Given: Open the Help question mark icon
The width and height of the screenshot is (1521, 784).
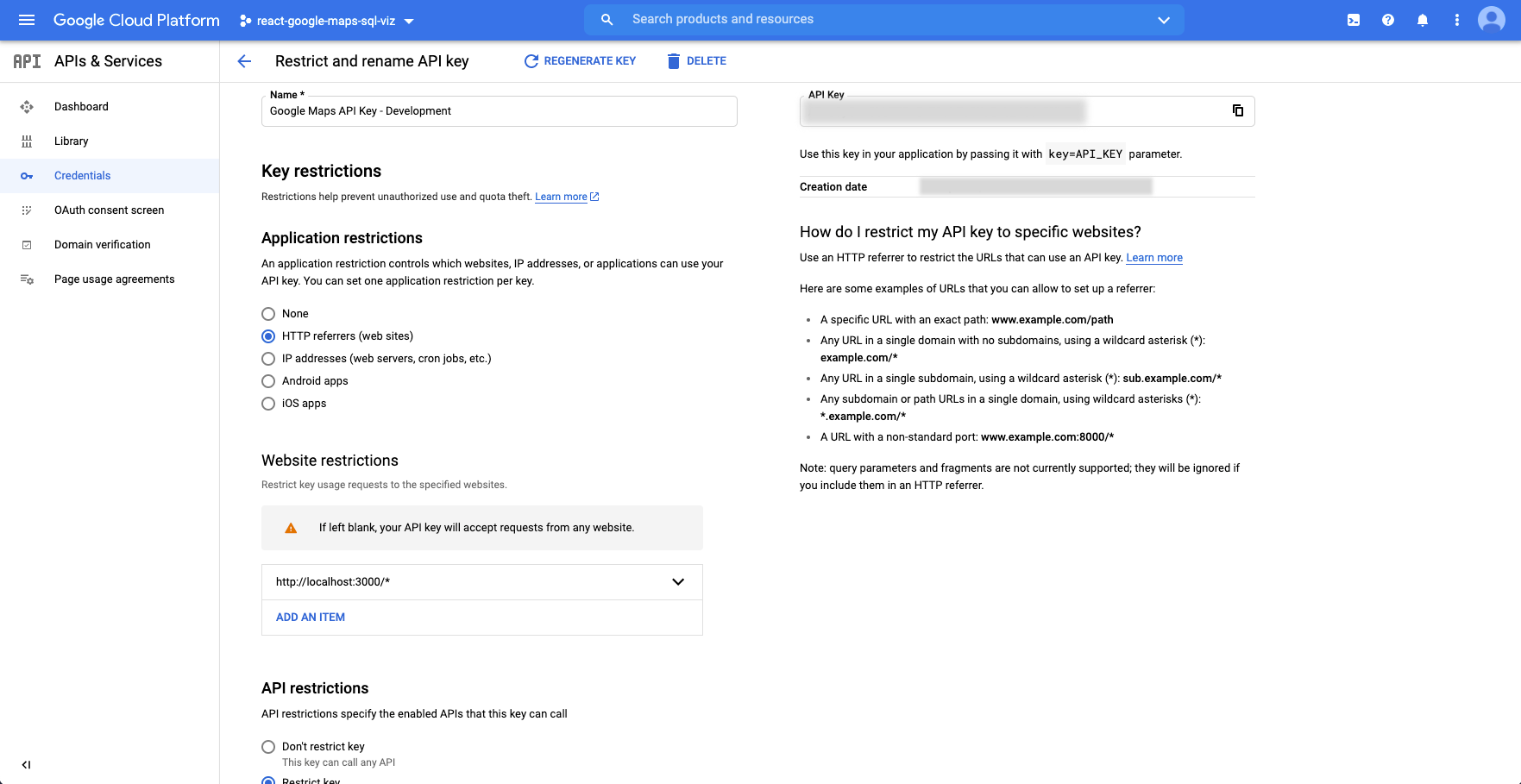Looking at the screenshot, I should 1388,20.
